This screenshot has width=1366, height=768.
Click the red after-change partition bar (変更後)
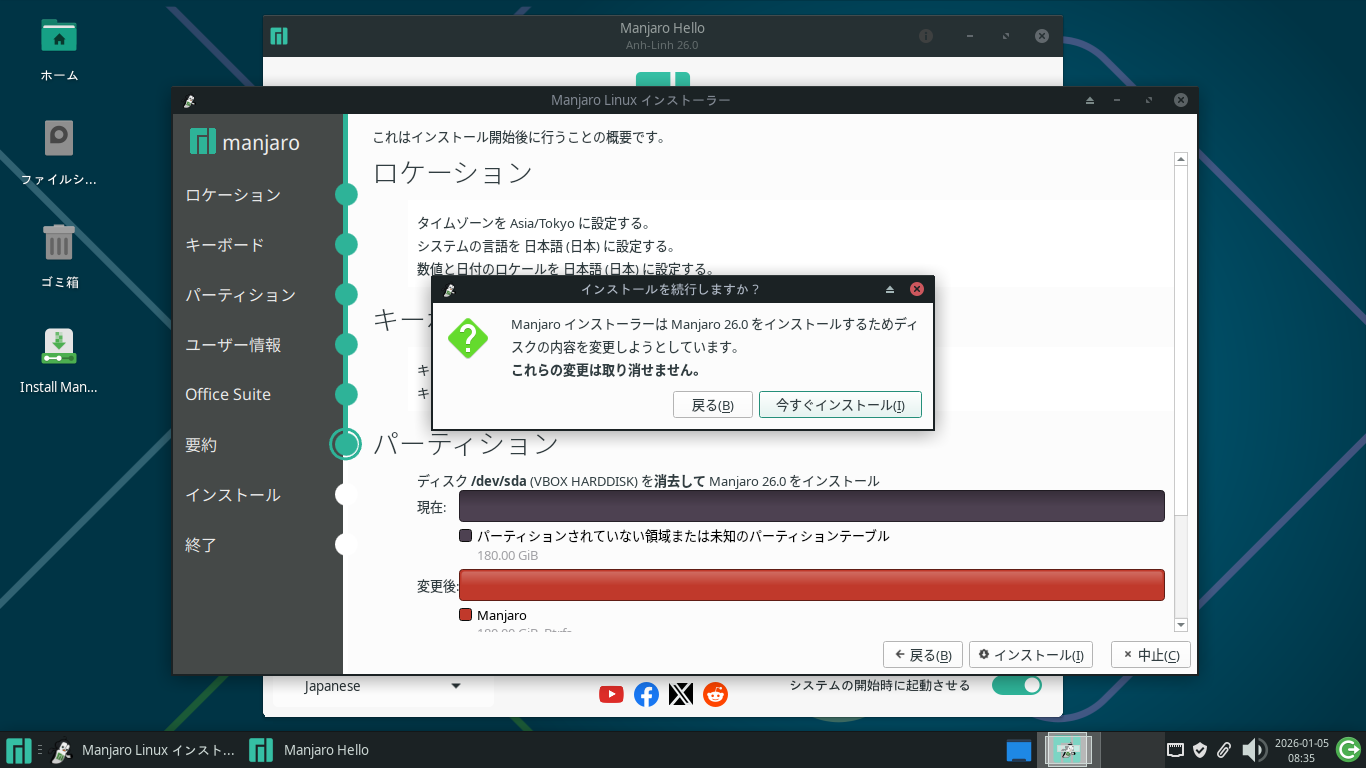[x=812, y=585]
